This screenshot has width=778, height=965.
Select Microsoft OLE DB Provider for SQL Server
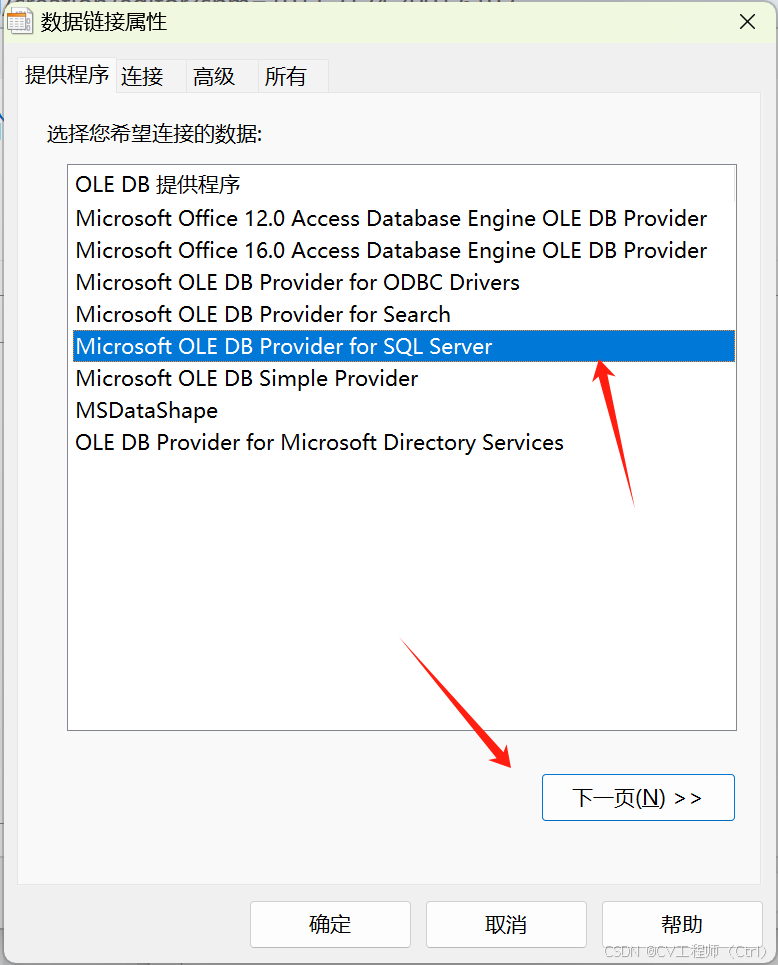coord(284,346)
